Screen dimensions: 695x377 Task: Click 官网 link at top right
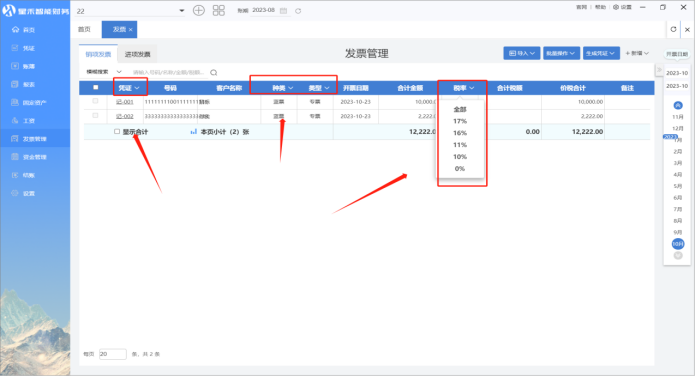pos(581,7)
